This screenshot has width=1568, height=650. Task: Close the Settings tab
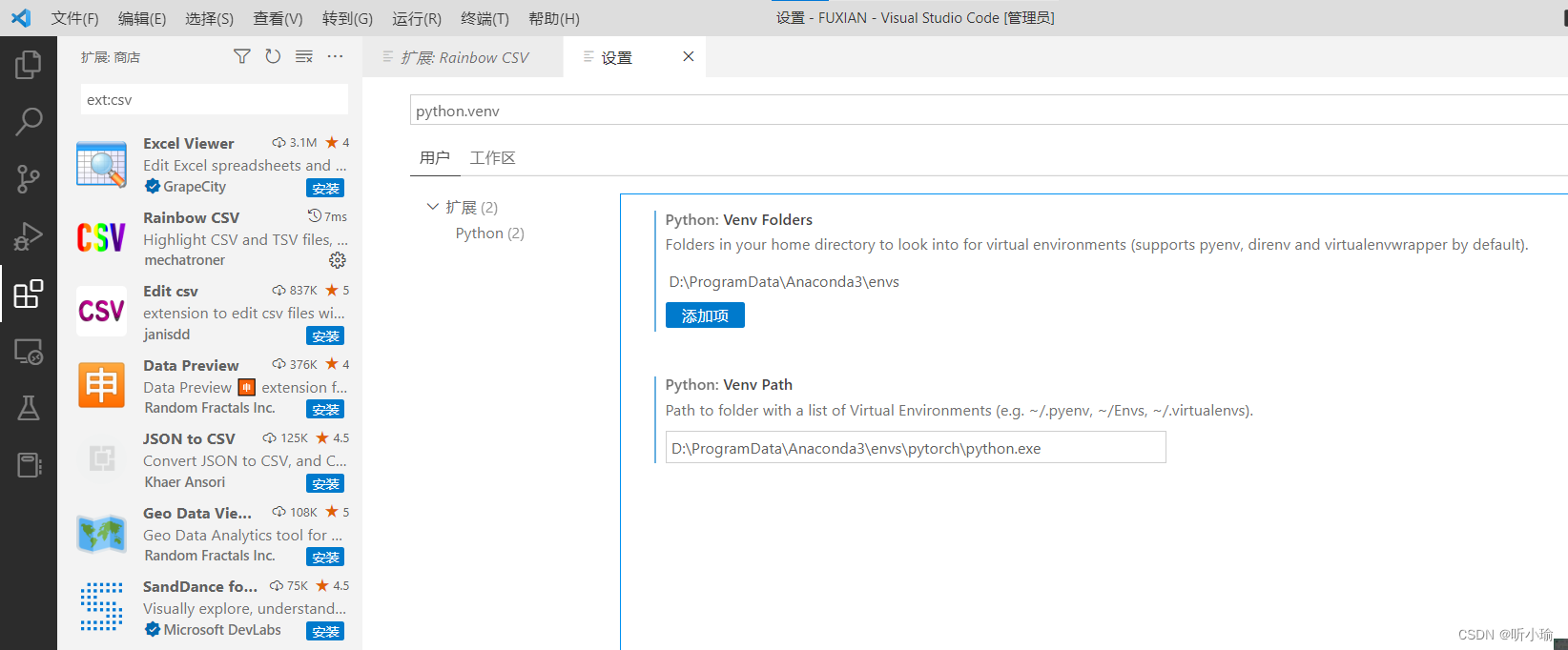(x=689, y=57)
